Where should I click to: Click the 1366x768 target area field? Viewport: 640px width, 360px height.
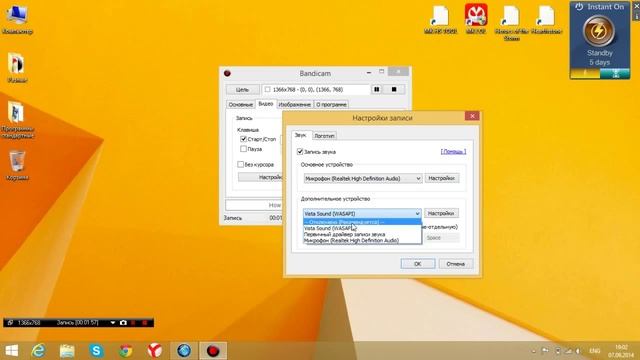pos(316,89)
